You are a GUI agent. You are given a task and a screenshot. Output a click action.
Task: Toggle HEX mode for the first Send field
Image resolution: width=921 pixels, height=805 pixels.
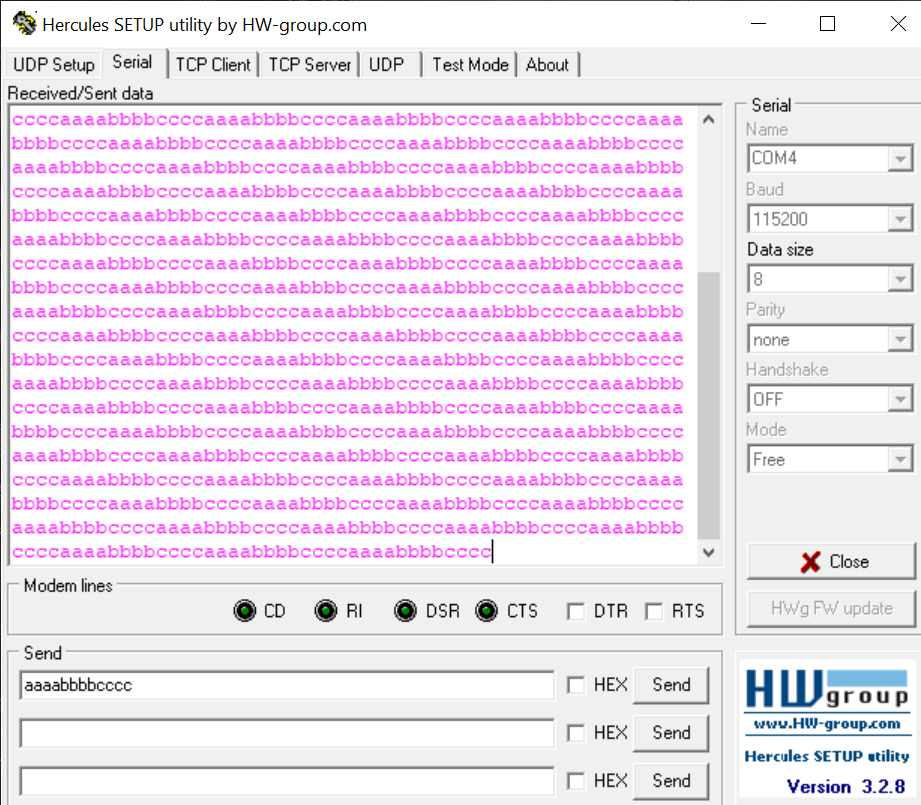[x=578, y=685]
